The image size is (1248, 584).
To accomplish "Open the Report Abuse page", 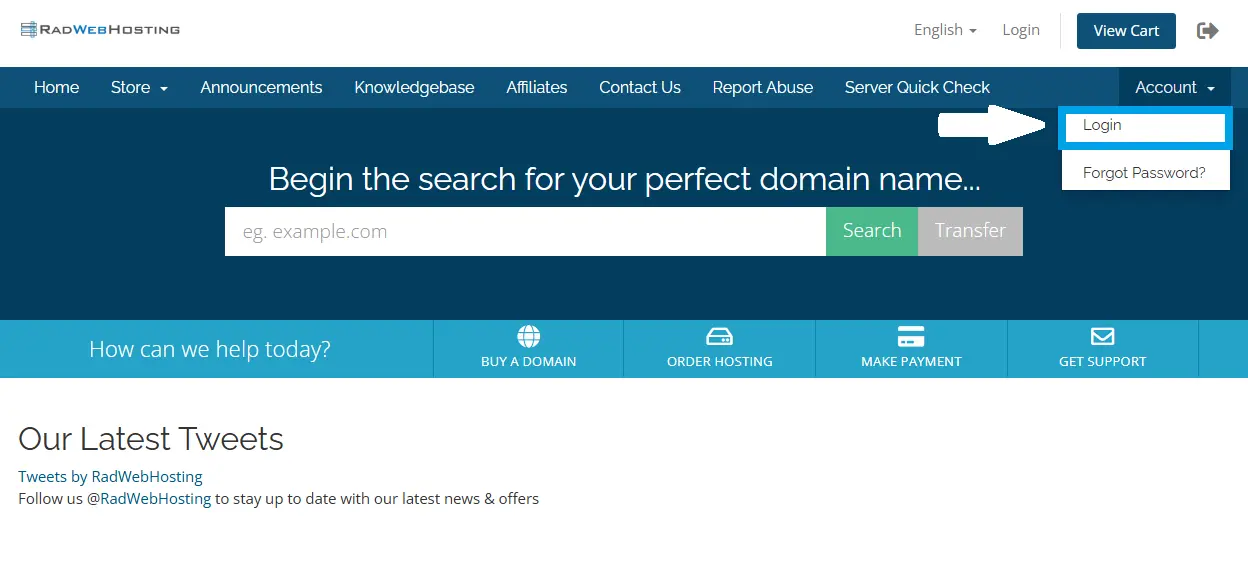I will pyautogui.click(x=763, y=88).
